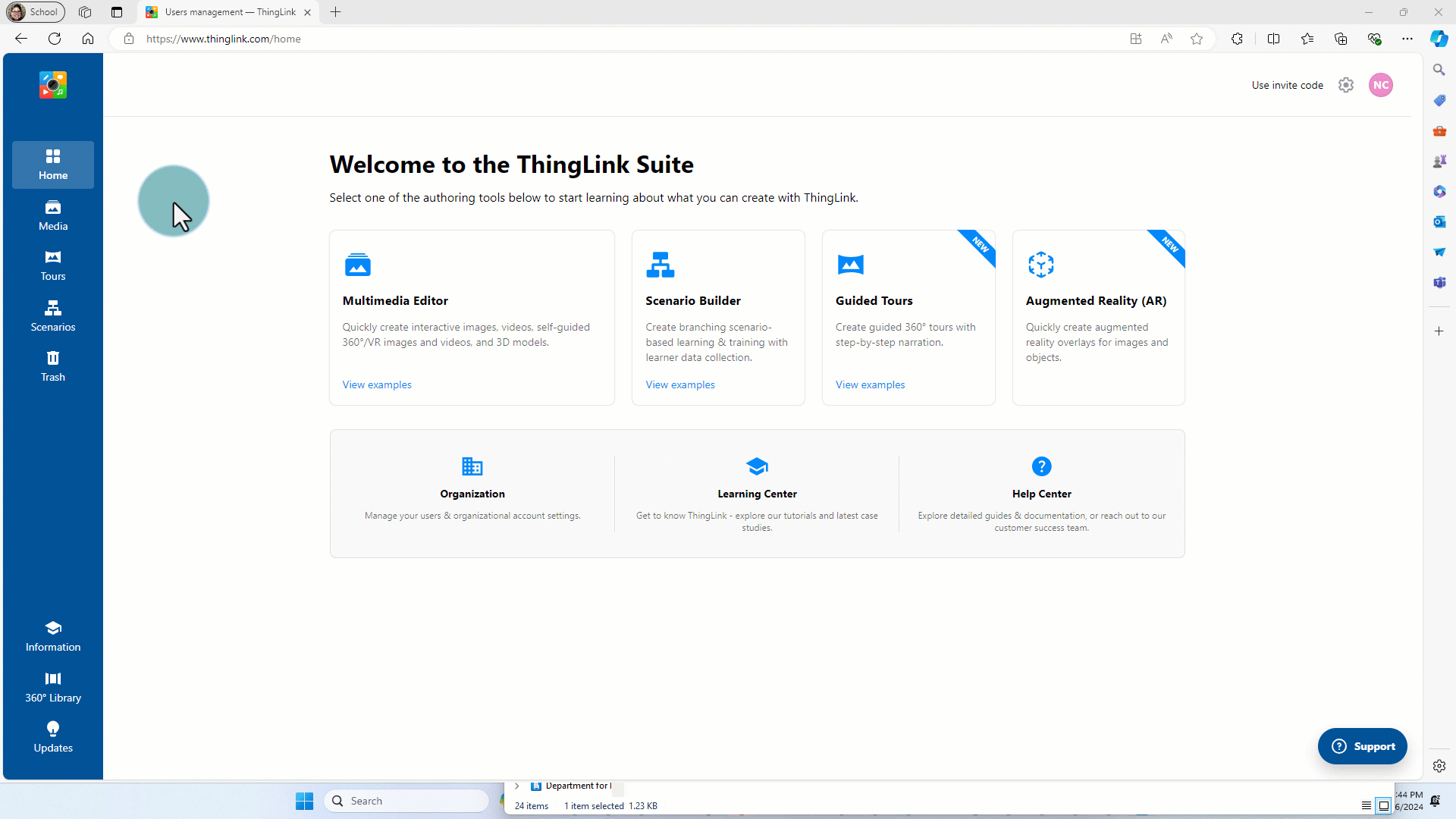Open split screen in browser

(x=1273, y=39)
